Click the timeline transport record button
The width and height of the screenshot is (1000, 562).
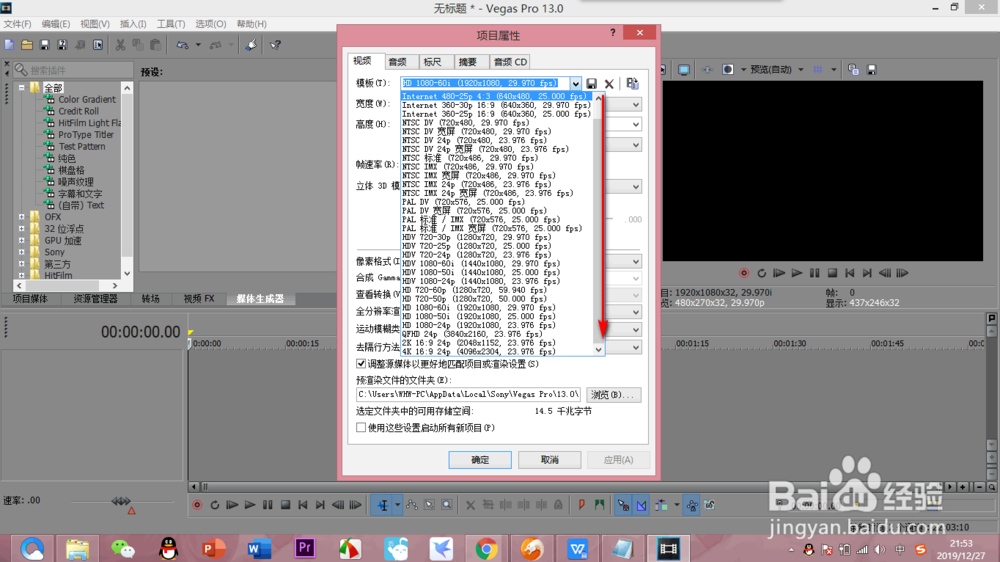pyautogui.click(x=197, y=505)
